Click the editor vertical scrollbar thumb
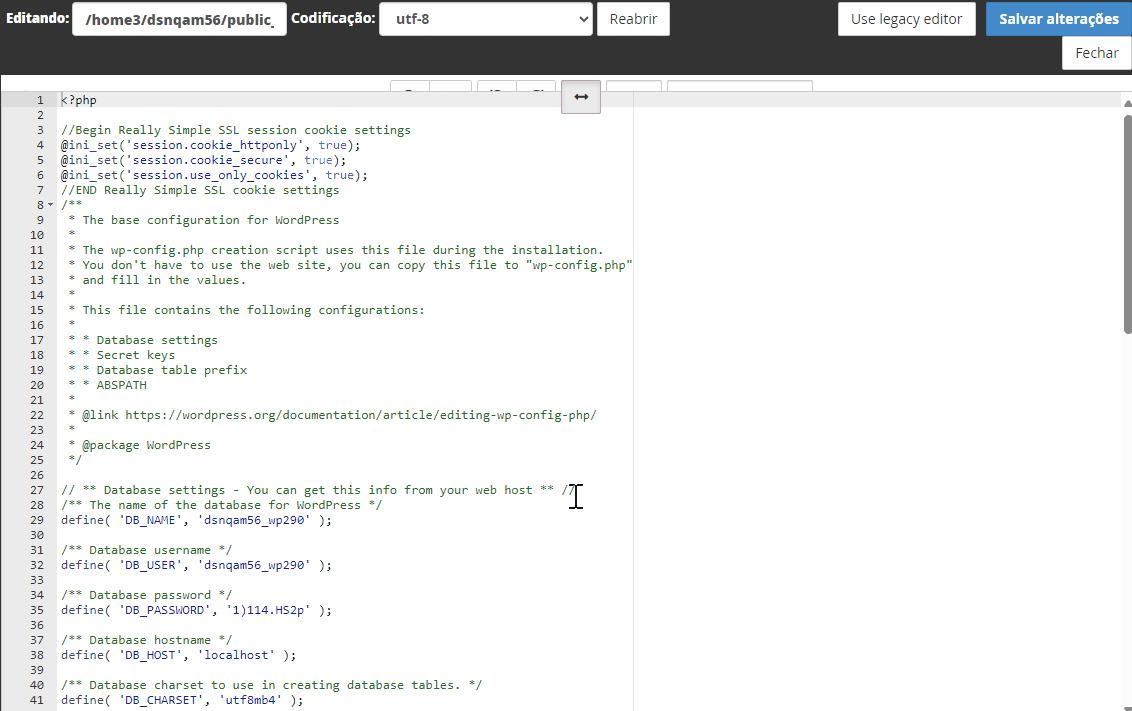Screen dimensions: 1132x711 (1127, 224)
